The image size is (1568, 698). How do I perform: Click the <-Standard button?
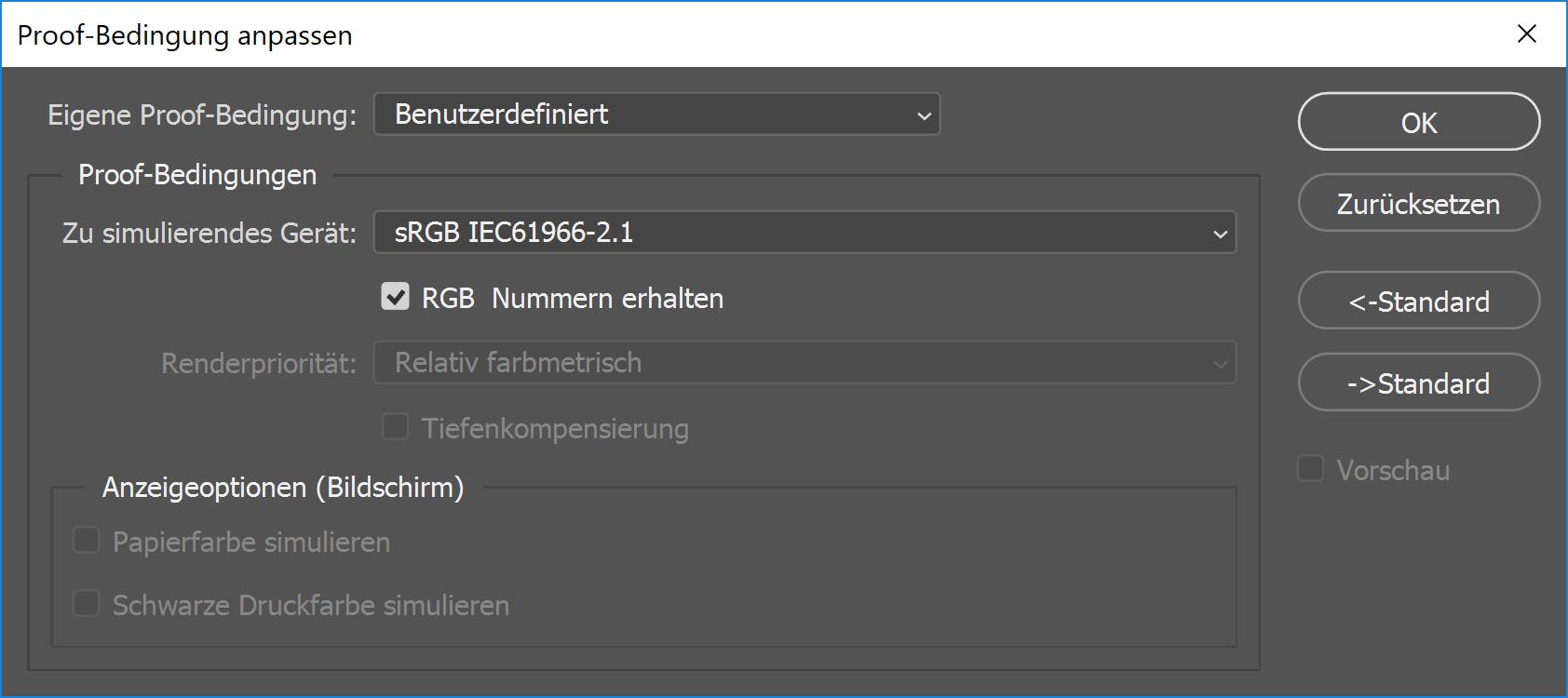pos(1419,301)
